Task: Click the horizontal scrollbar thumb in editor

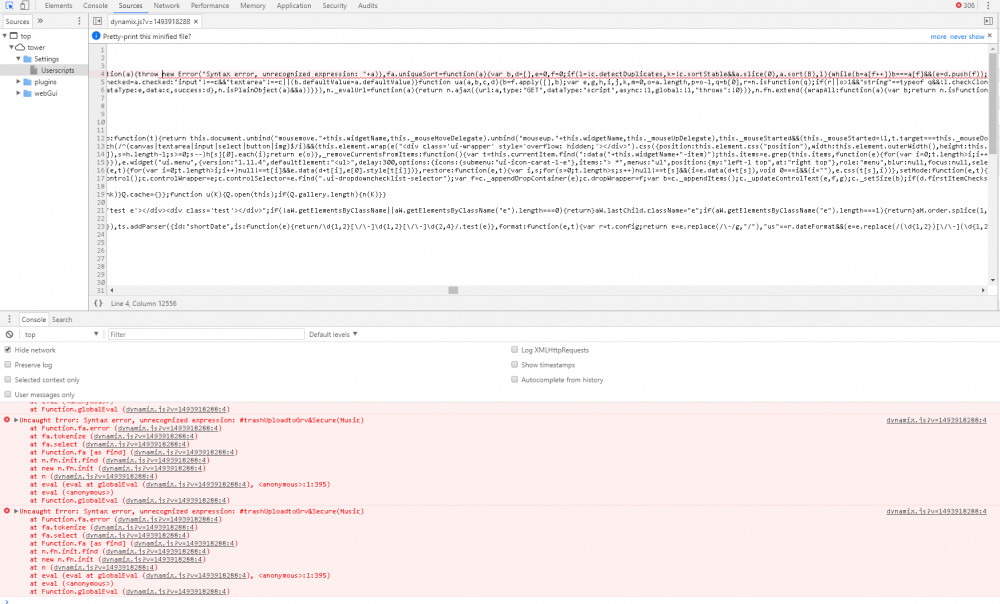Action: (453, 290)
